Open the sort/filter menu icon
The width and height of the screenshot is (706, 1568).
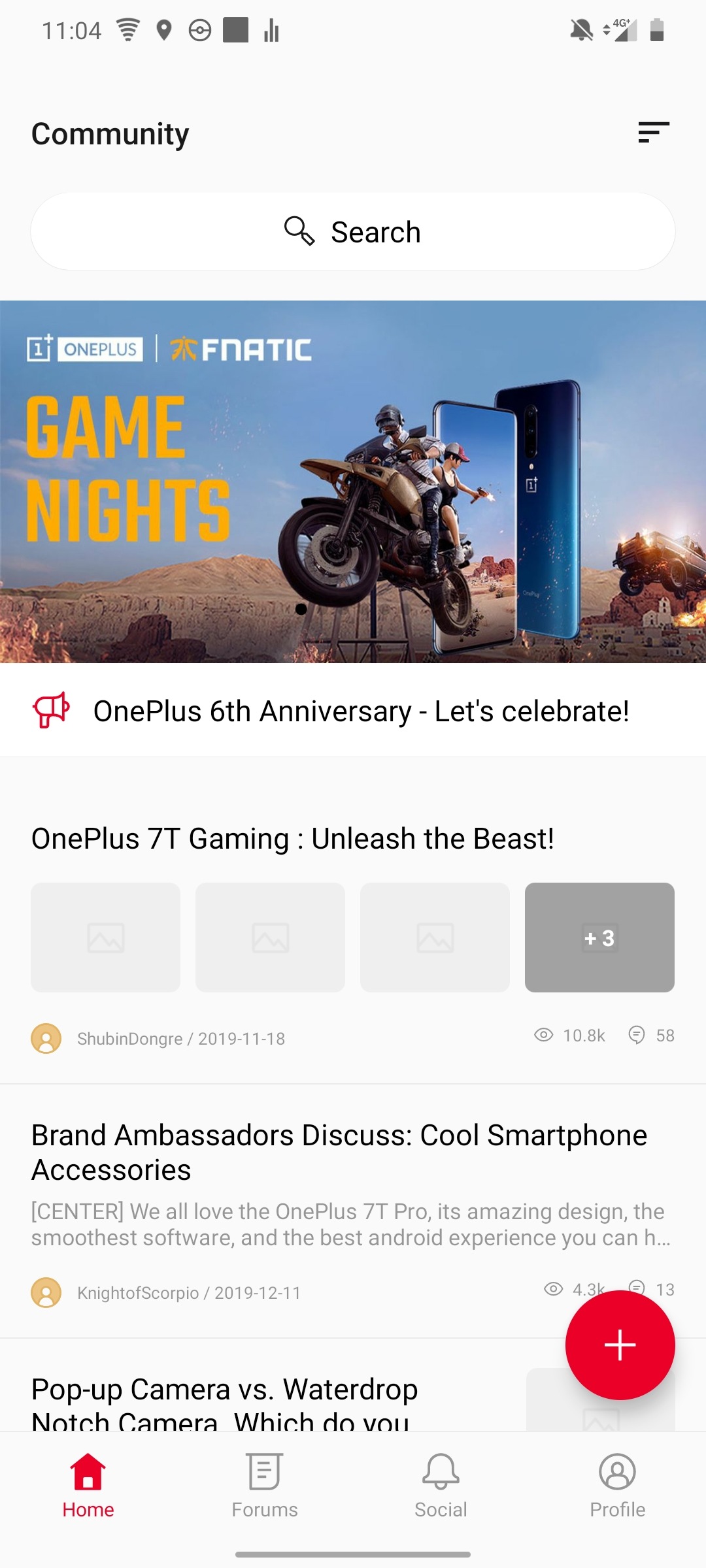pos(654,133)
